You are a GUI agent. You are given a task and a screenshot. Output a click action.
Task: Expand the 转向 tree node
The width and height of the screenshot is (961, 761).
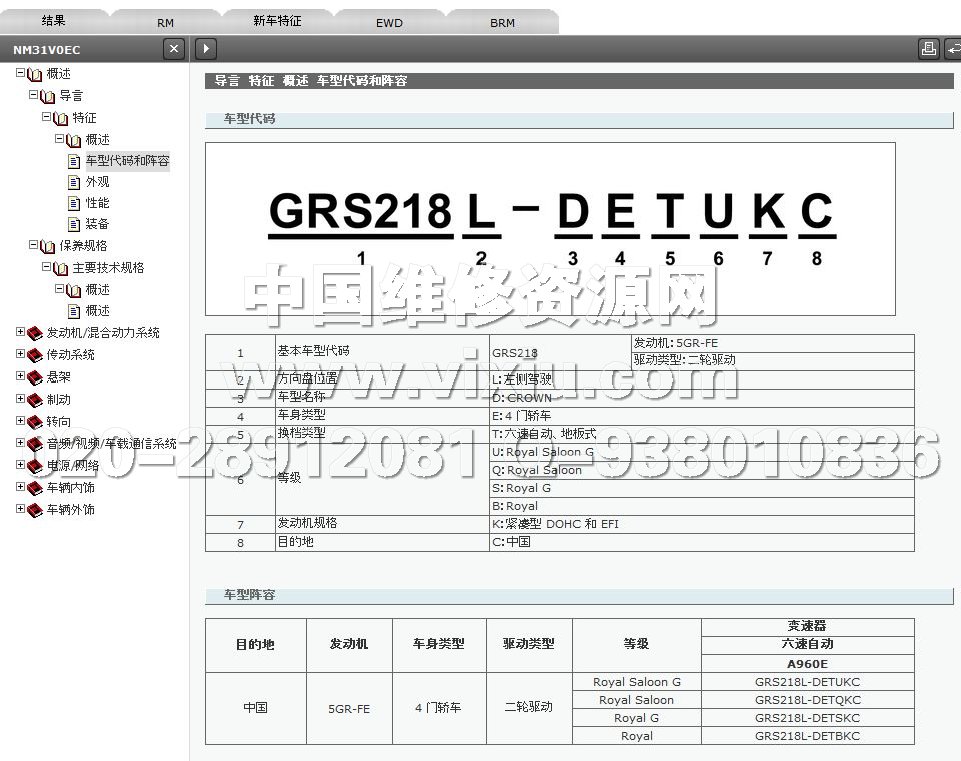point(20,420)
